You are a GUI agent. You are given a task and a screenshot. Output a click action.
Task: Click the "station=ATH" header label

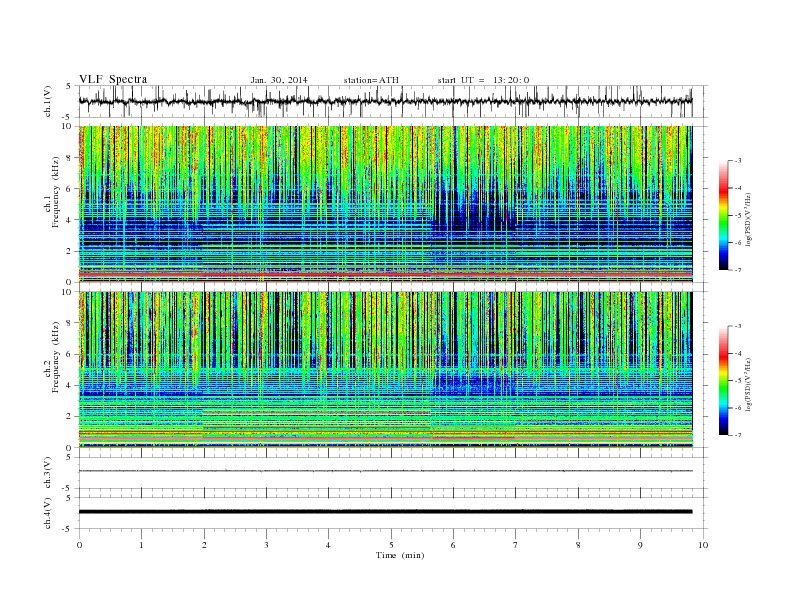tap(371, 80)
